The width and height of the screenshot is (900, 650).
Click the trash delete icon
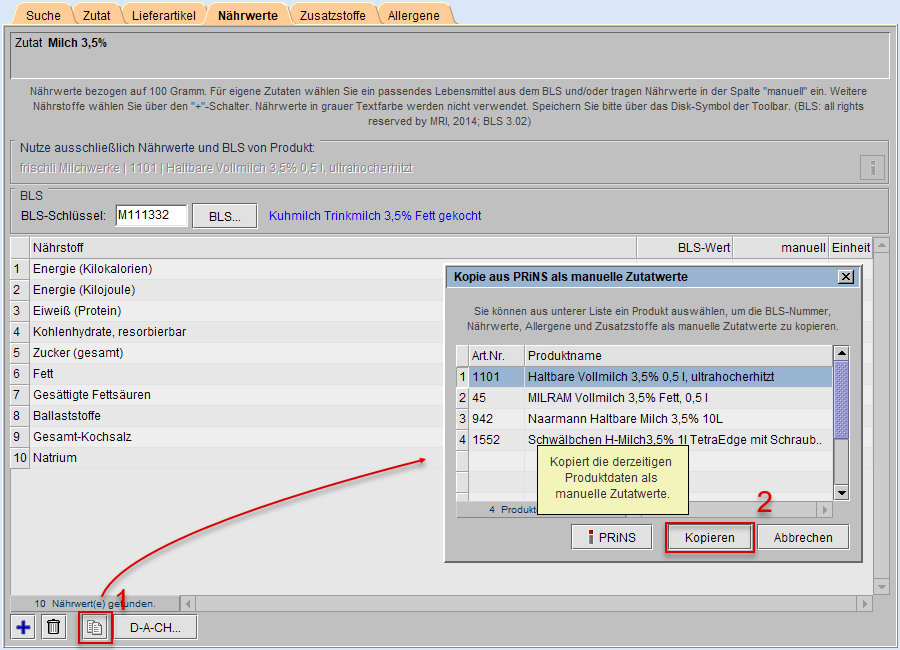(55, 627)
